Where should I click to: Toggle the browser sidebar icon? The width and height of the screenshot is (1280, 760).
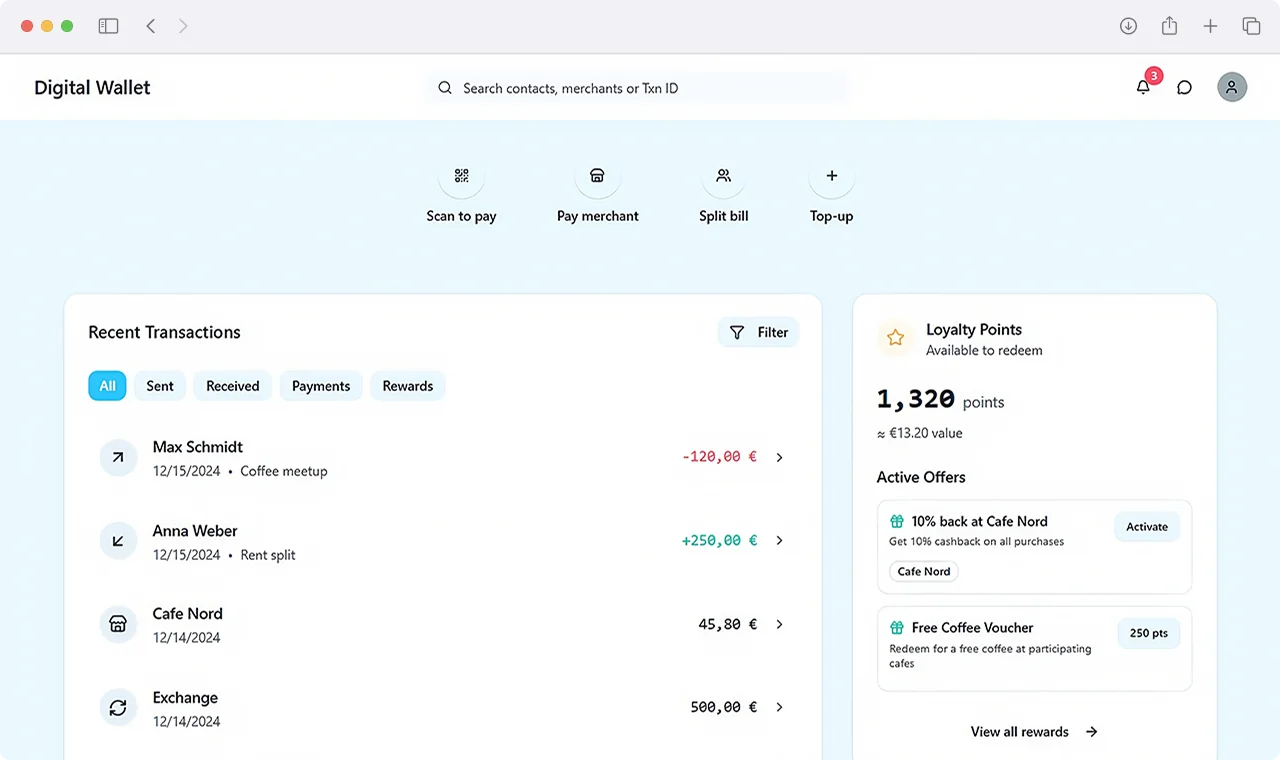tap(108, 26)
